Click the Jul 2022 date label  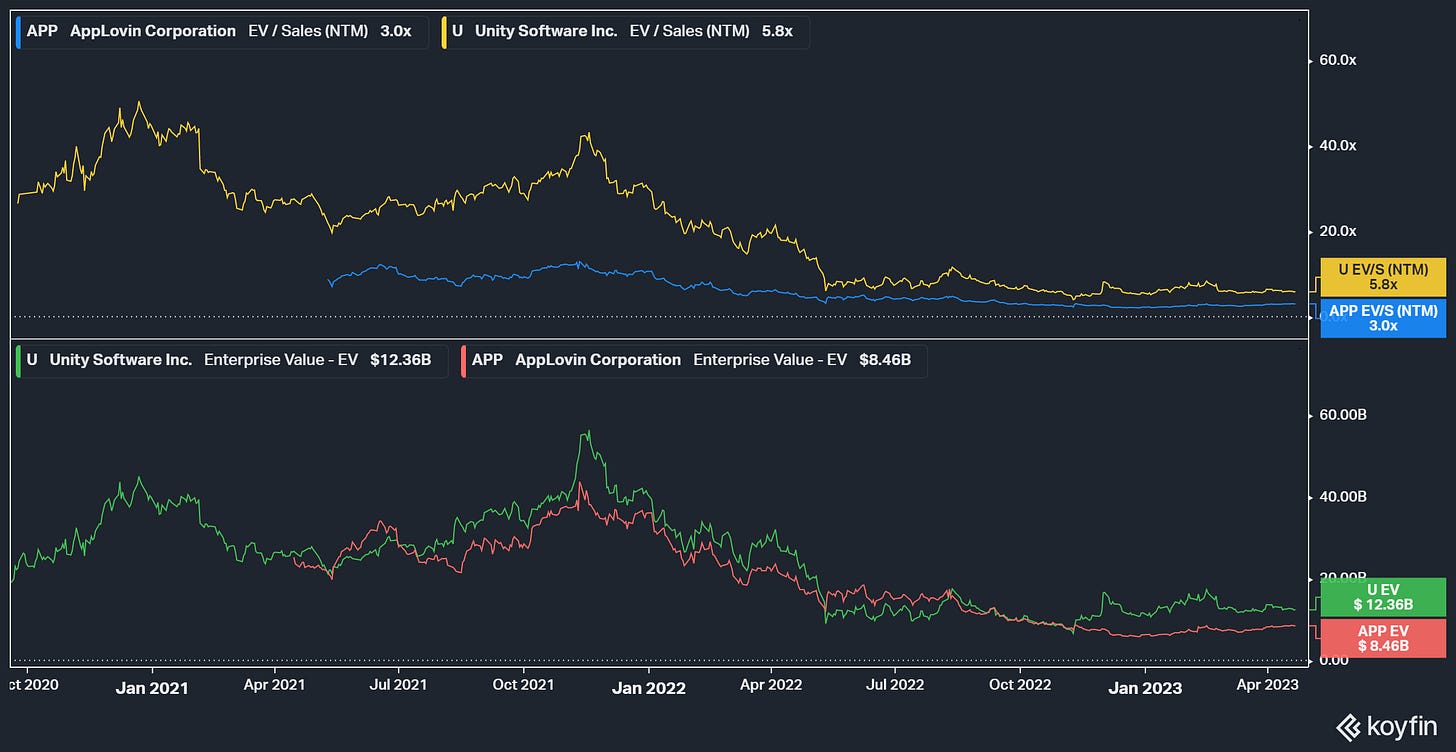(894, 685)
